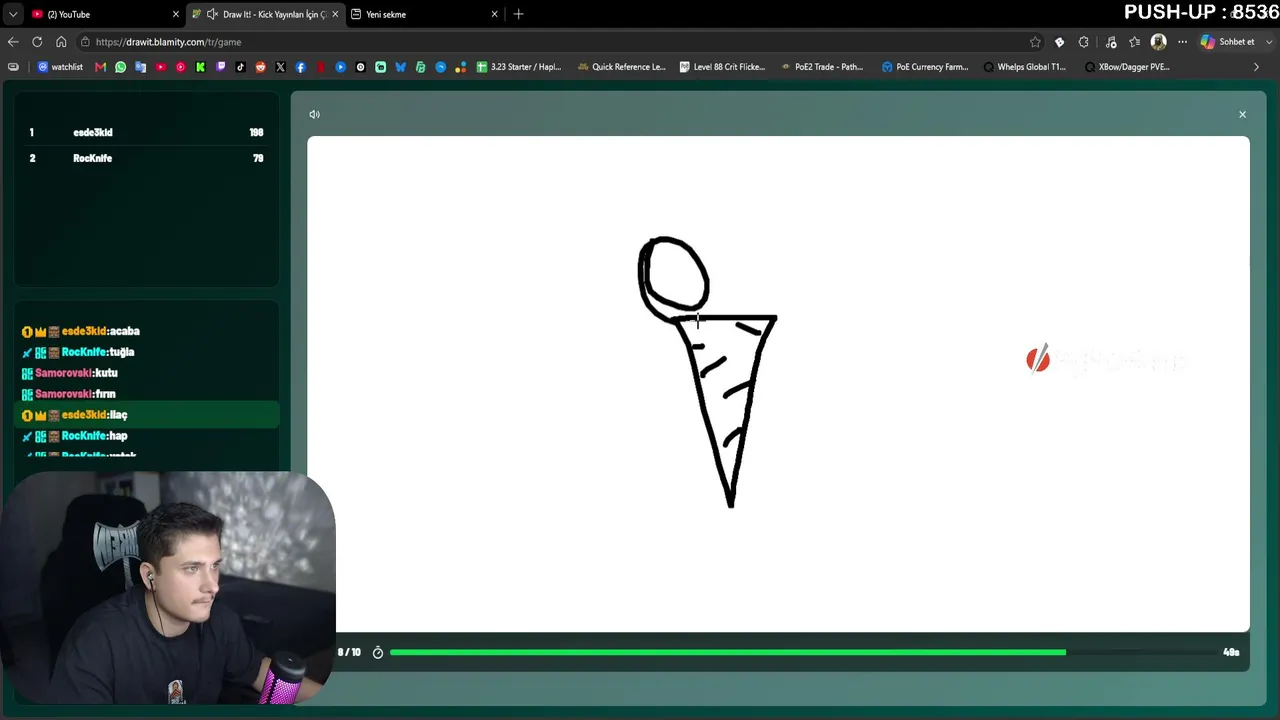Viewport: 1280px width, 720px height.
Task: Open browser settings and more menu
Action: pyautogui.click(x=1183, y=42)
